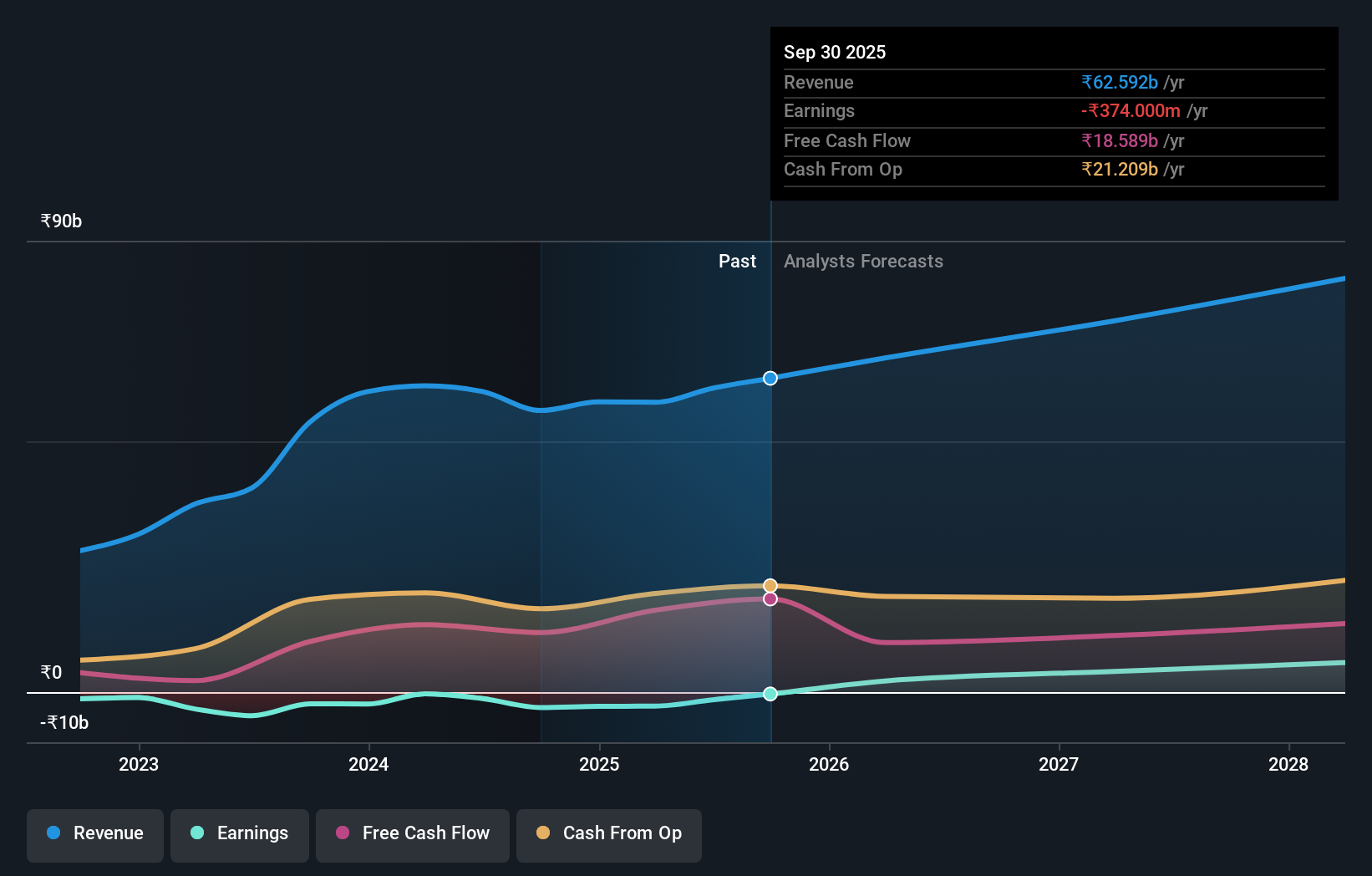Select the Earnings marker near the zero line
The height and width of the screenshot is (876, 1372).
coord(770,693)
